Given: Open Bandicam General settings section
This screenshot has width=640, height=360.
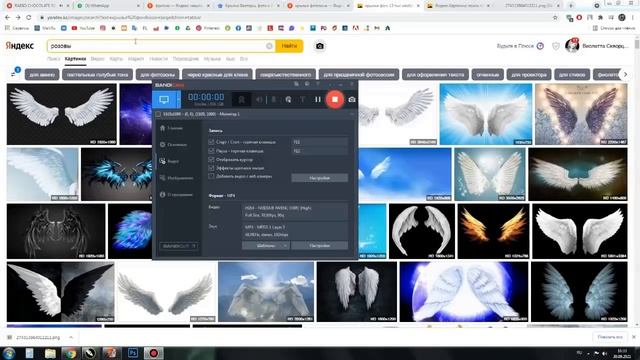Looking at the screenshot, I should (x=173, y=144).
